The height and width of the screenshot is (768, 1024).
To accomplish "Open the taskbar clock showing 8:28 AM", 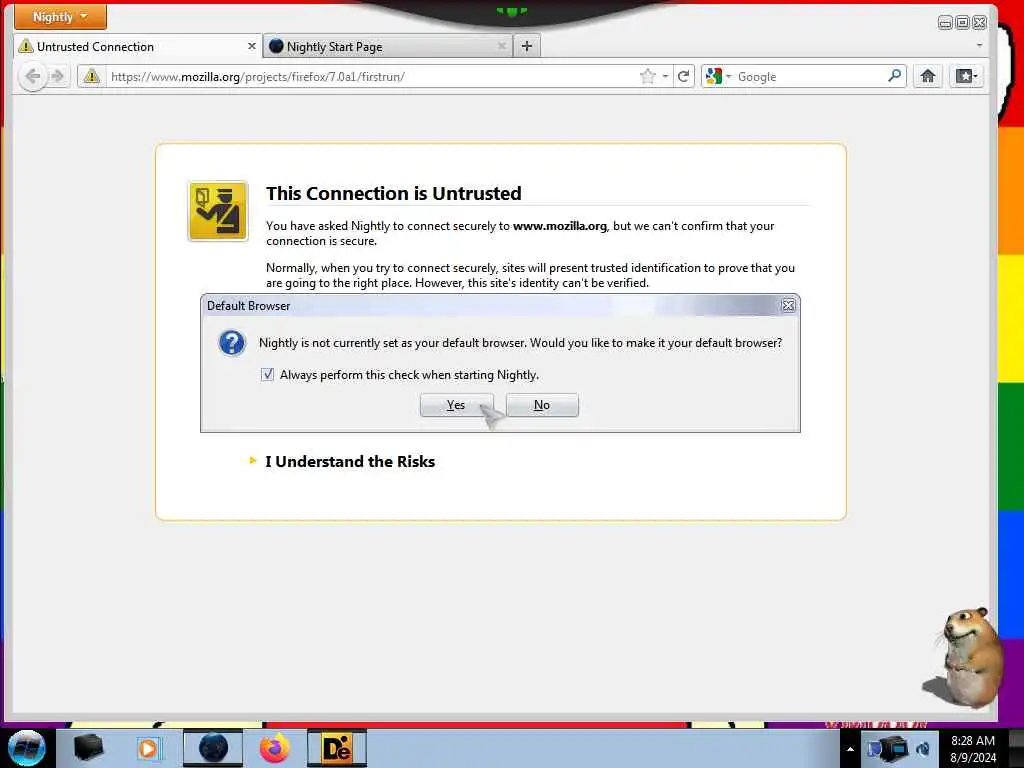I will coord(973,749).
